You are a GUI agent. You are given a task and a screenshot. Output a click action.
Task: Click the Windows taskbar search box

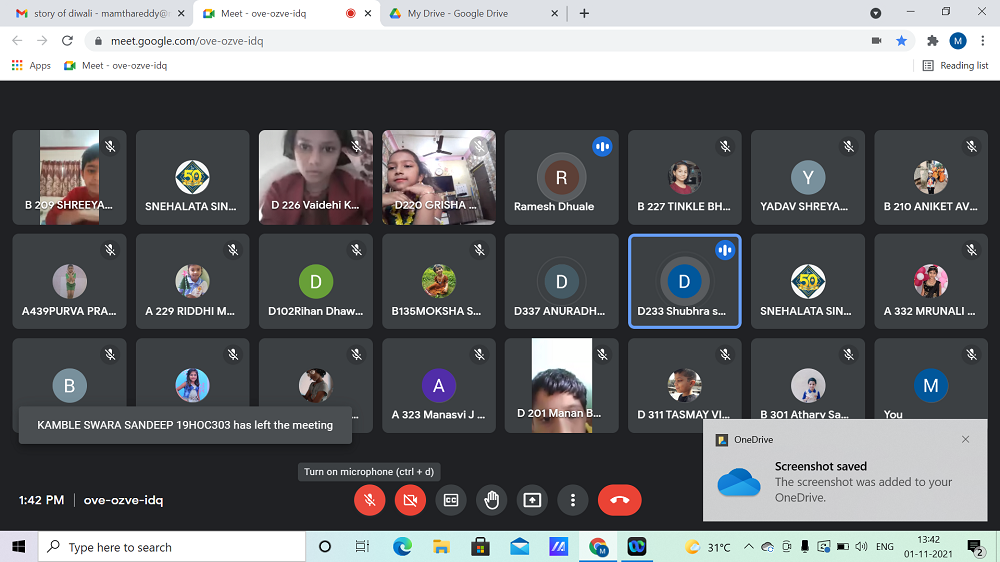pos(170,547)
